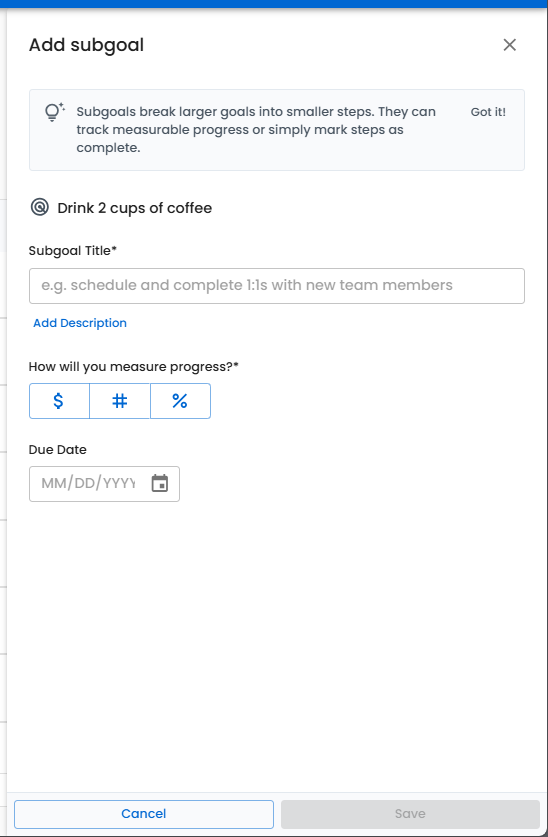Image resolution: width=548 pixels, height=837 pixels.
Task: Click the target goal icon
Action: click(39, 207)
